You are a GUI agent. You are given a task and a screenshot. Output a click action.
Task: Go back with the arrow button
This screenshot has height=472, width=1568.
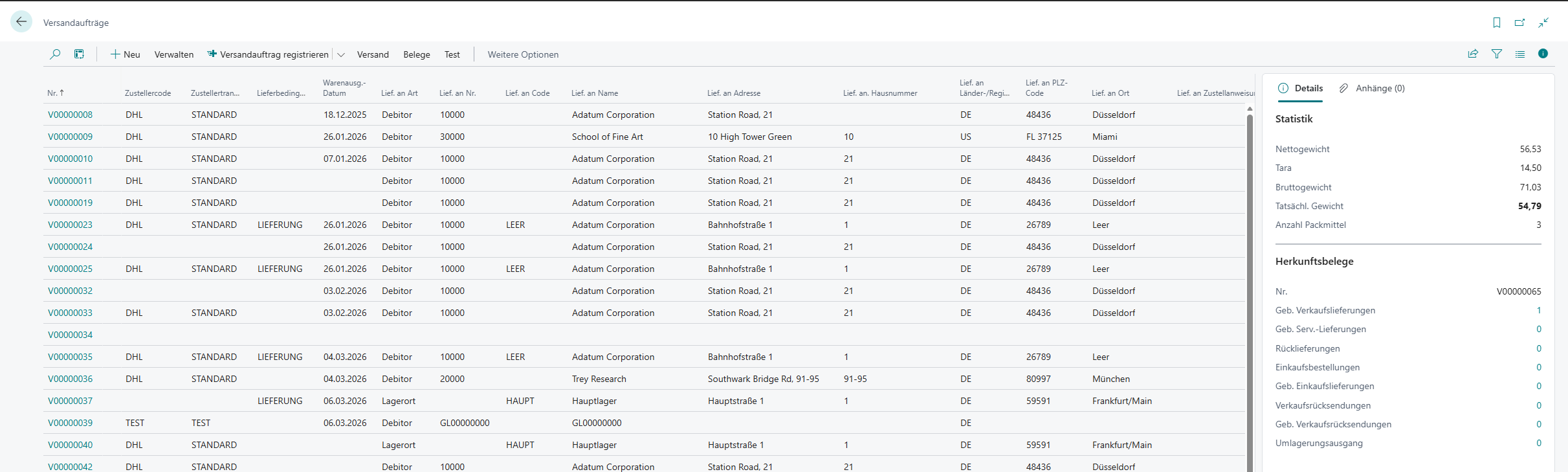(x=21, y=22)
